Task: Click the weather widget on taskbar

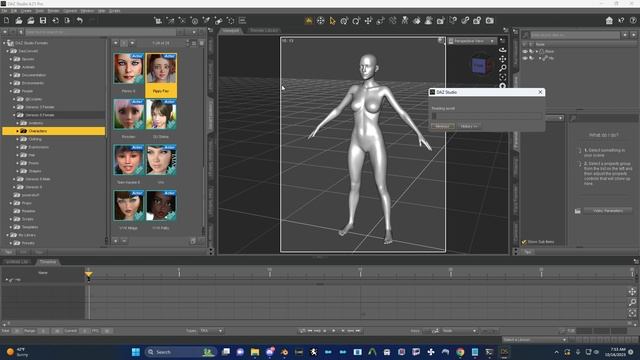Action: point(18,352)
